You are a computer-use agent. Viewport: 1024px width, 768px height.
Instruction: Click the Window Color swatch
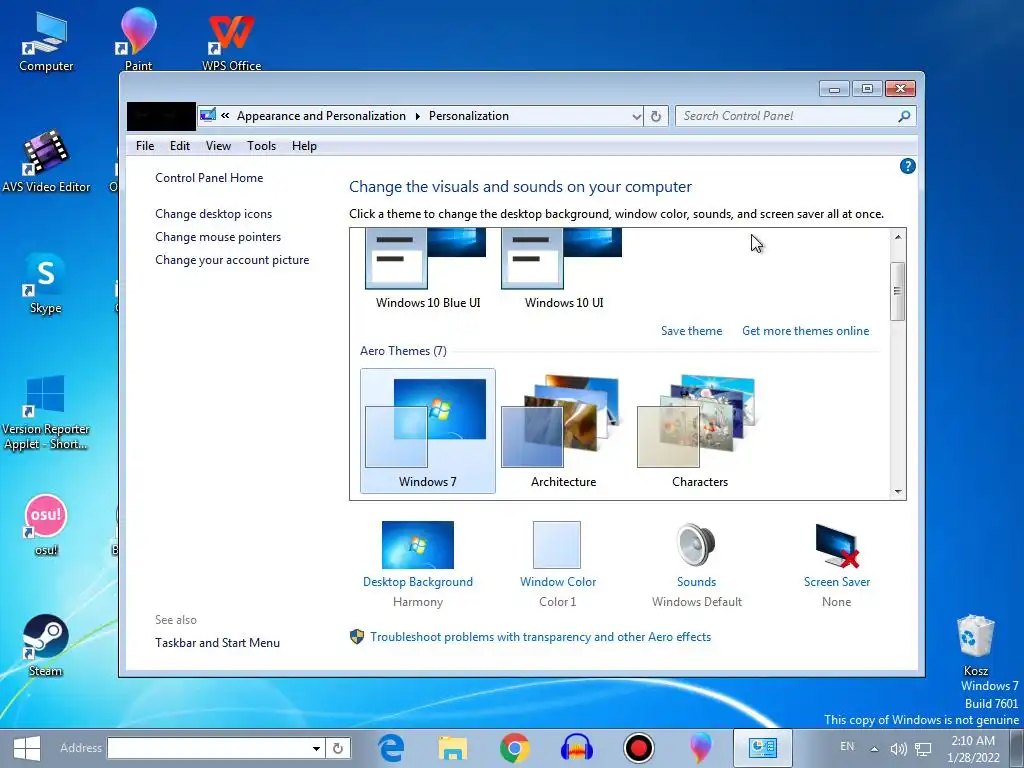556,545
